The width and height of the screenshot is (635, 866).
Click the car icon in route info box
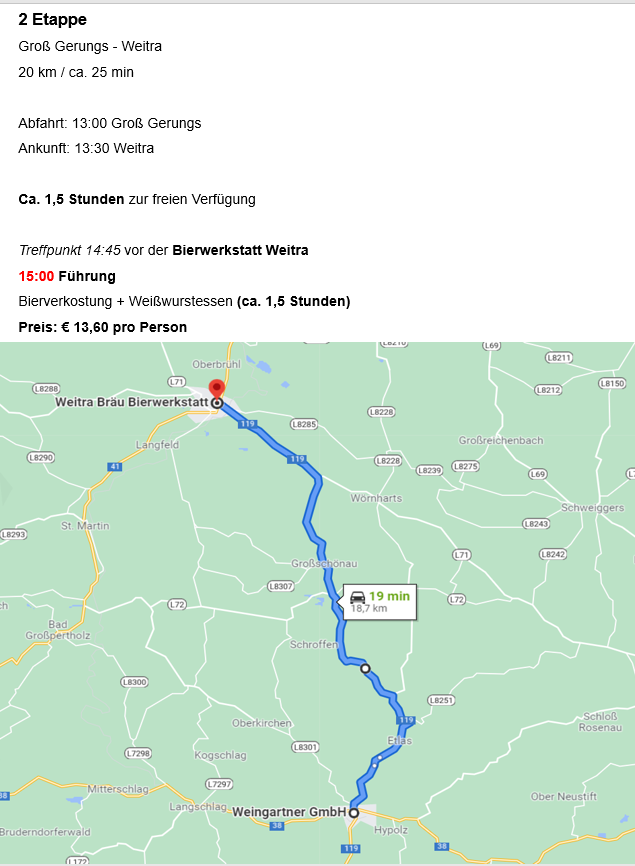[358, 597]
